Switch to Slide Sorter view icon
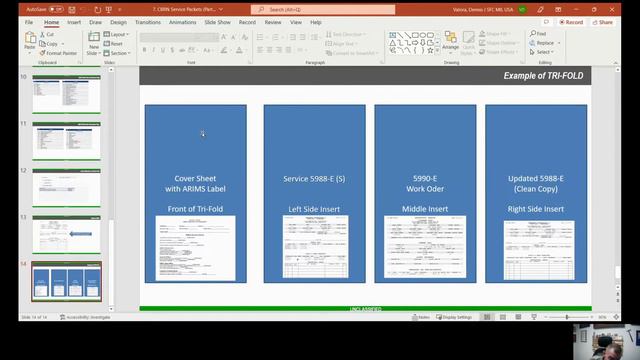Image resolution: width=640 pixels, height=360 pixels. click(502, 317)
